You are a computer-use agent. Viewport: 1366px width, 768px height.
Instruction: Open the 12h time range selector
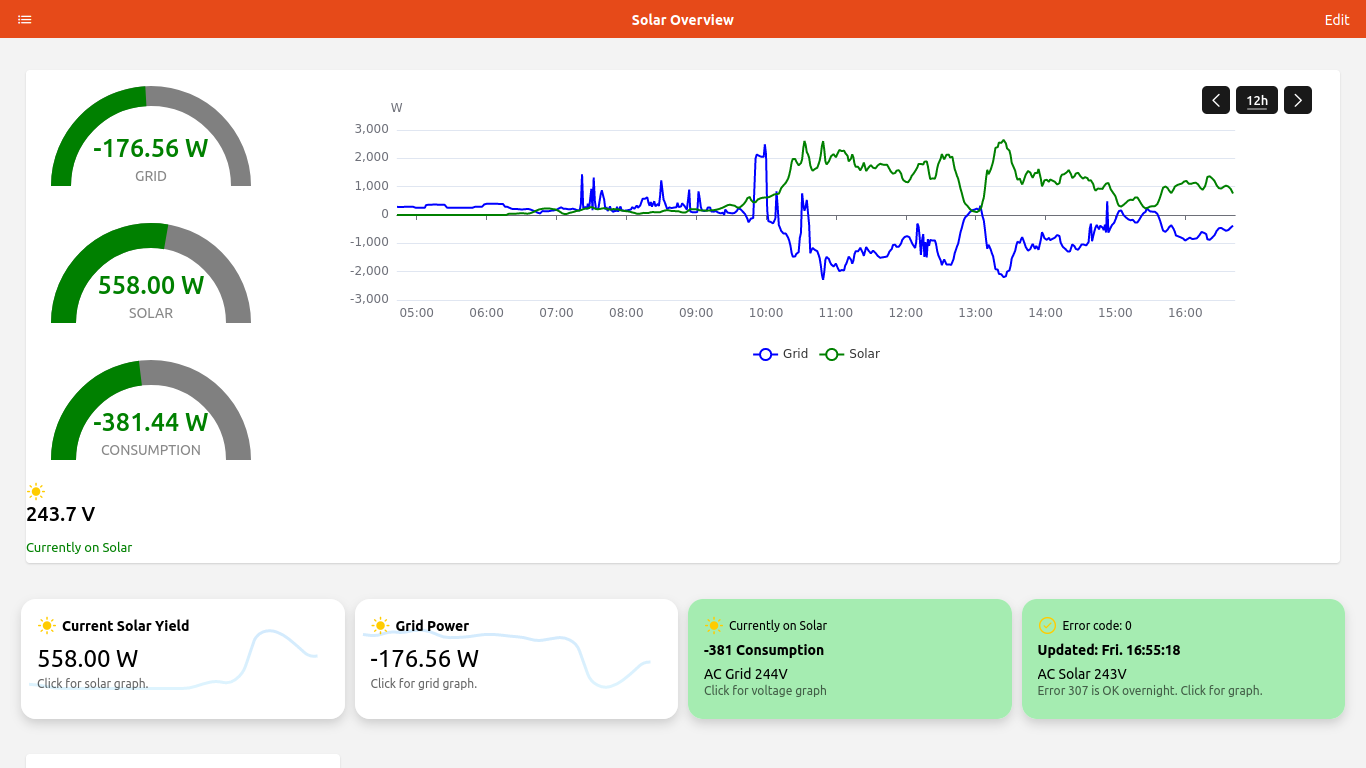click(x=1256, y=100)
